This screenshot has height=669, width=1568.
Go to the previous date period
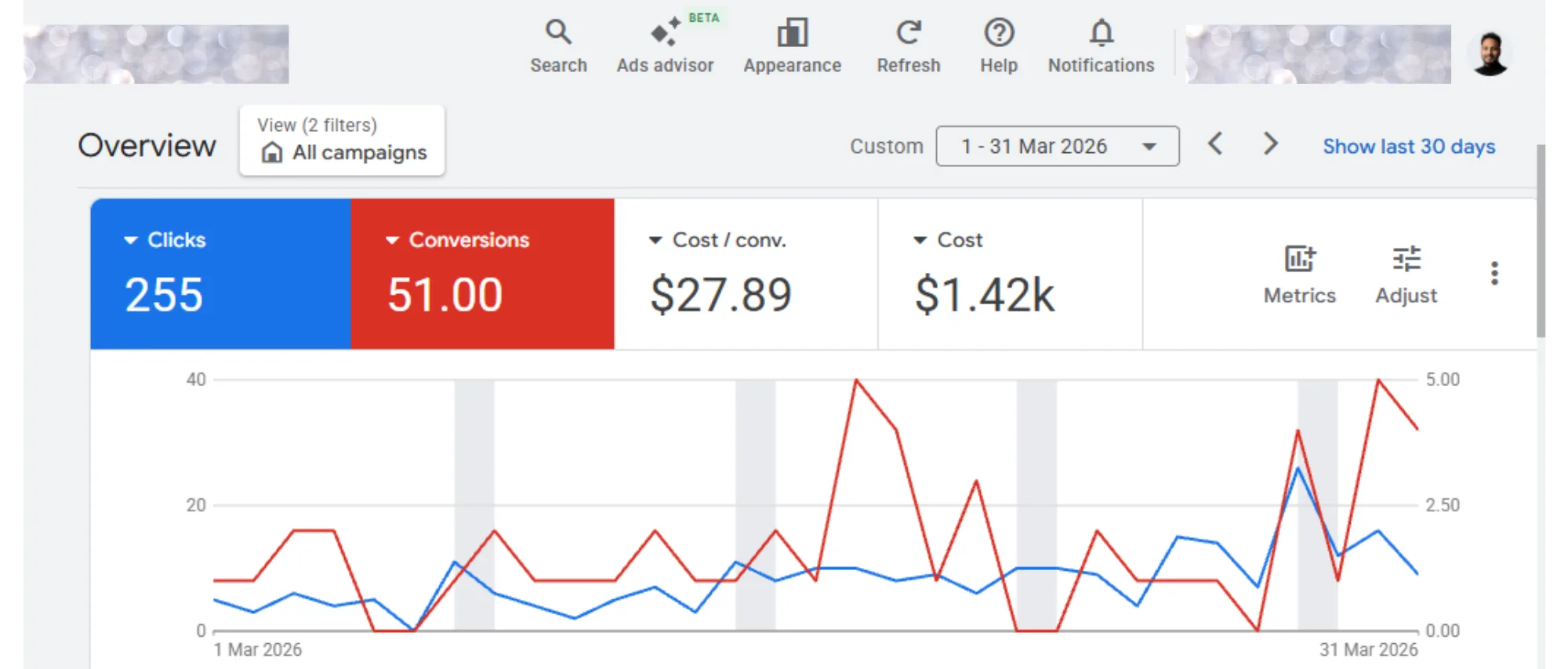pos(1215,144)
